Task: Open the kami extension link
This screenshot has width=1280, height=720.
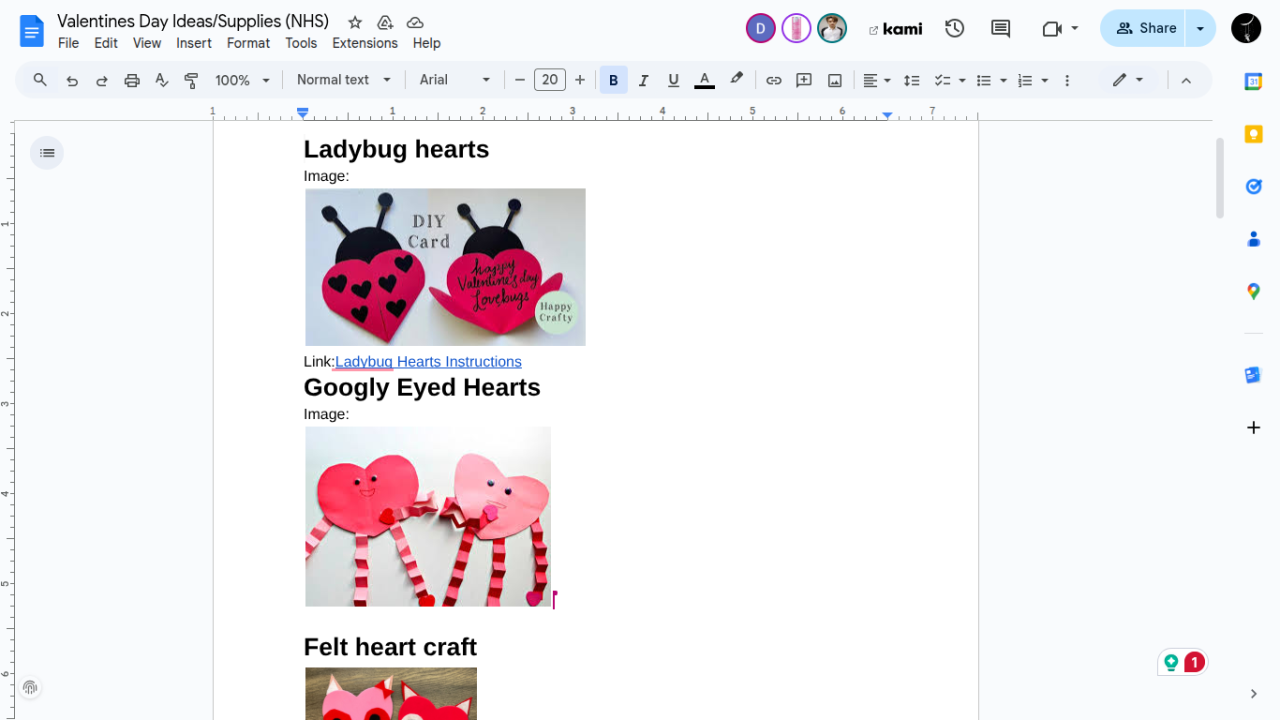Action: coord(895,29)
